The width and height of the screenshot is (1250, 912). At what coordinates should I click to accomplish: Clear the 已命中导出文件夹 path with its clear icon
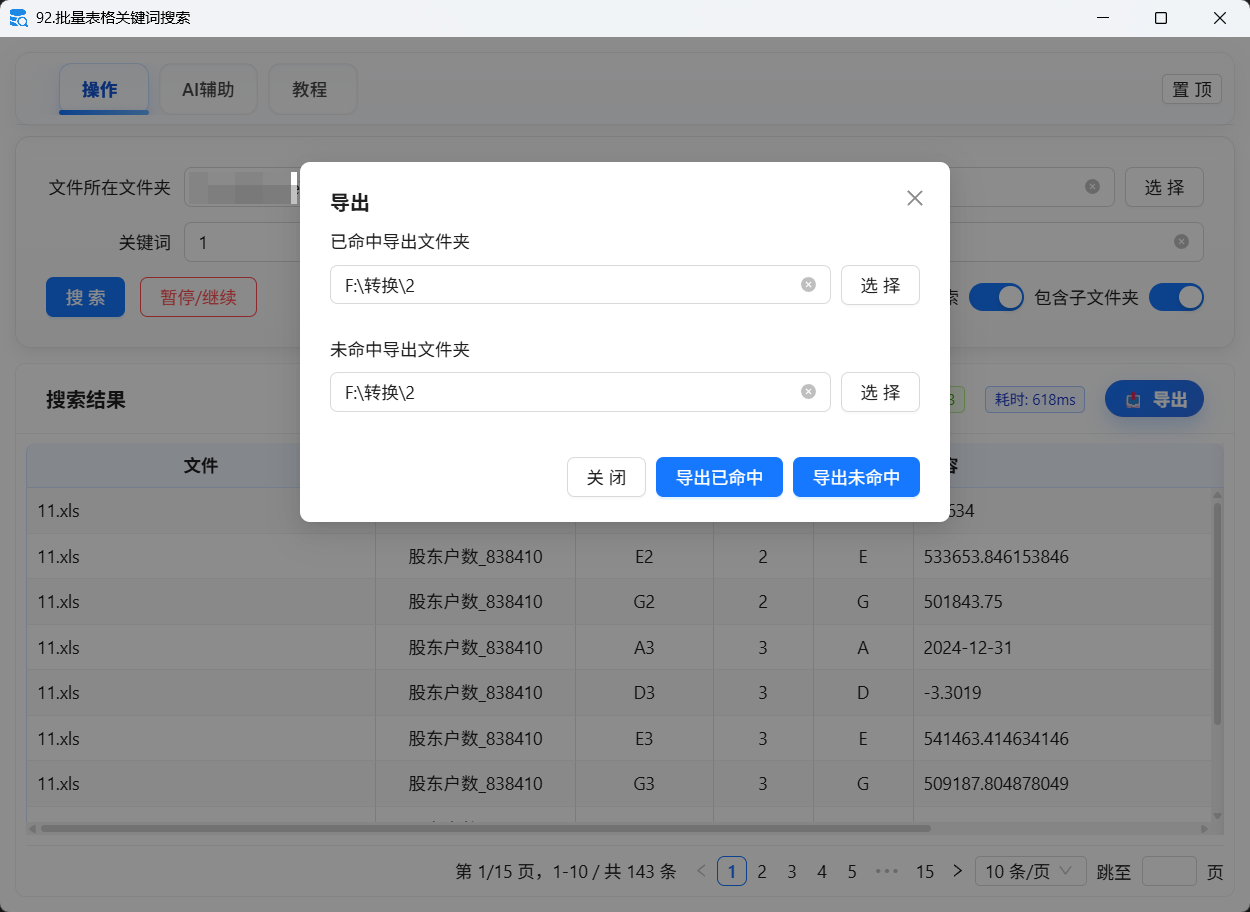(808, 284)
